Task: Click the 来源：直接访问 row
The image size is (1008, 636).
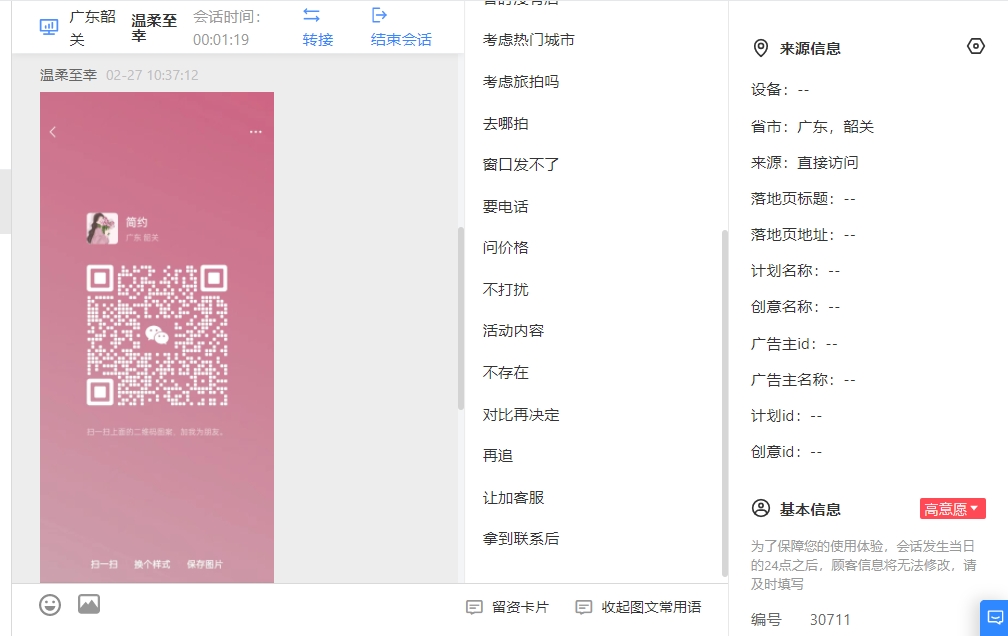Action: pyautogui.click(x=804, y=163)
